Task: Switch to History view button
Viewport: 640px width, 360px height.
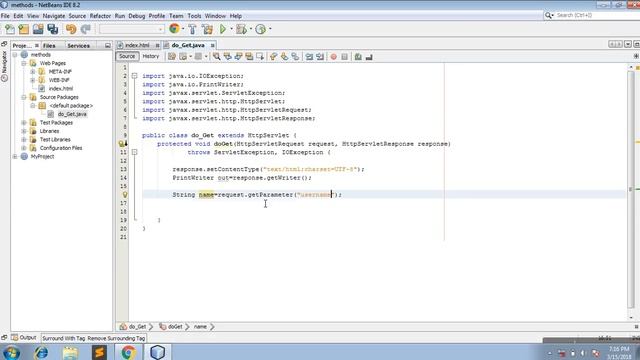Action: 151,56
